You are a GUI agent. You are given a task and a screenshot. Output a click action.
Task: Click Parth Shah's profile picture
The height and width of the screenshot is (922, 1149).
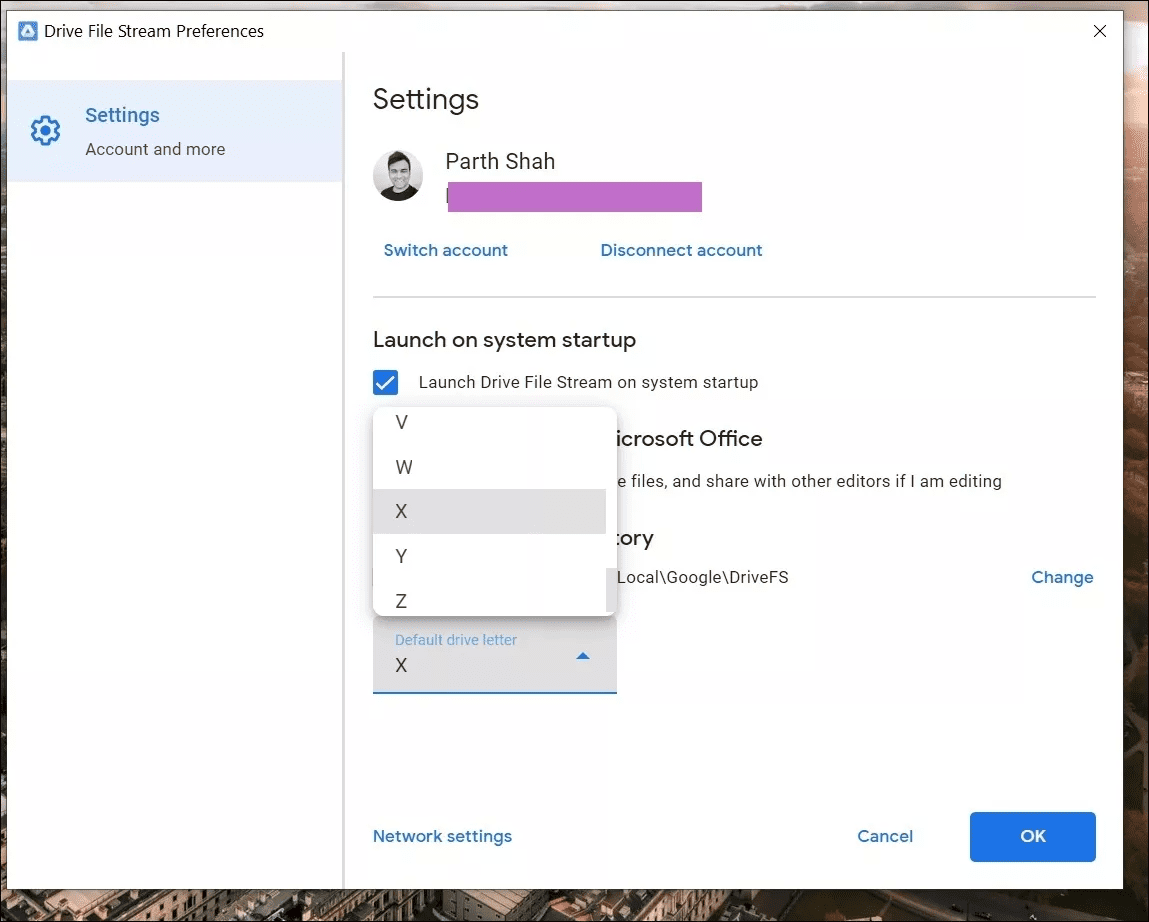pyautogui.click(x=398, y=176)
